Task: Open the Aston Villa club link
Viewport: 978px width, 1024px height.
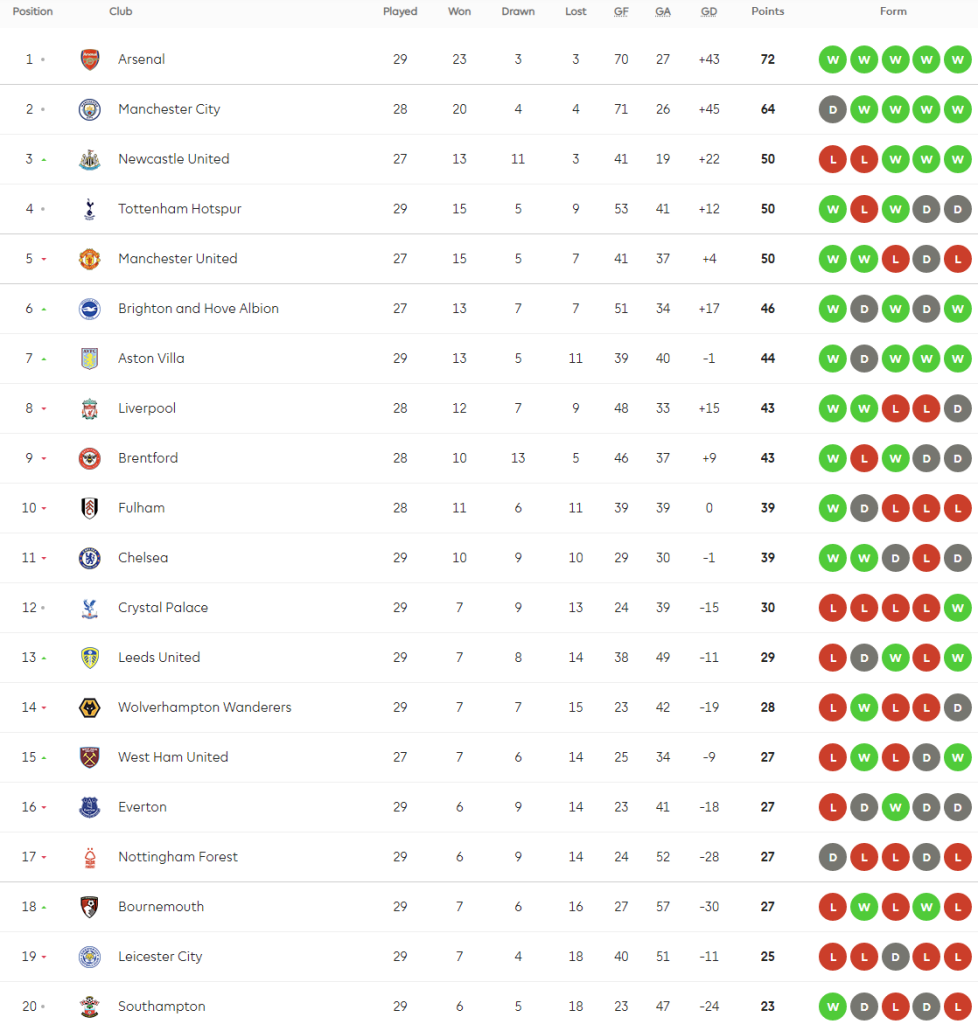Action: coord(151,358)
